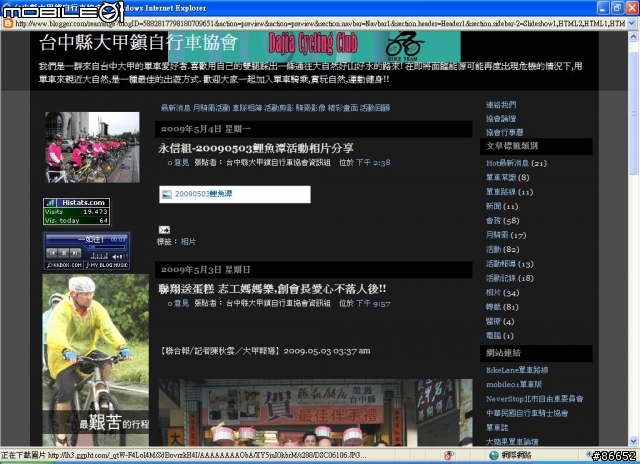Open the 單車常識 (8) label
The width and height of the screenshot is (640, 464).
(507, 177)
